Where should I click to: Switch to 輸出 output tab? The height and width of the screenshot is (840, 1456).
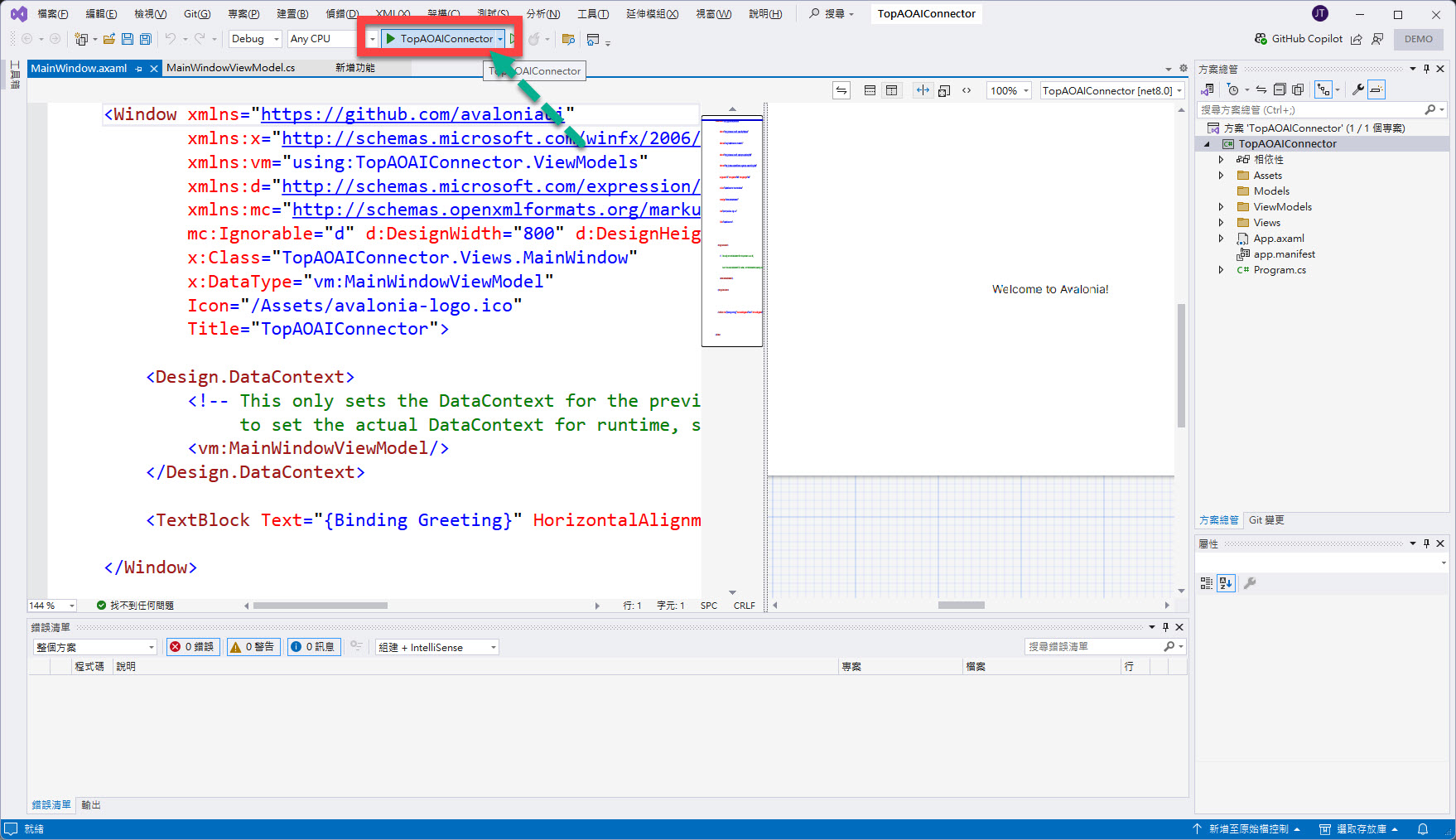pyautogui.click(x=90, y=805)
